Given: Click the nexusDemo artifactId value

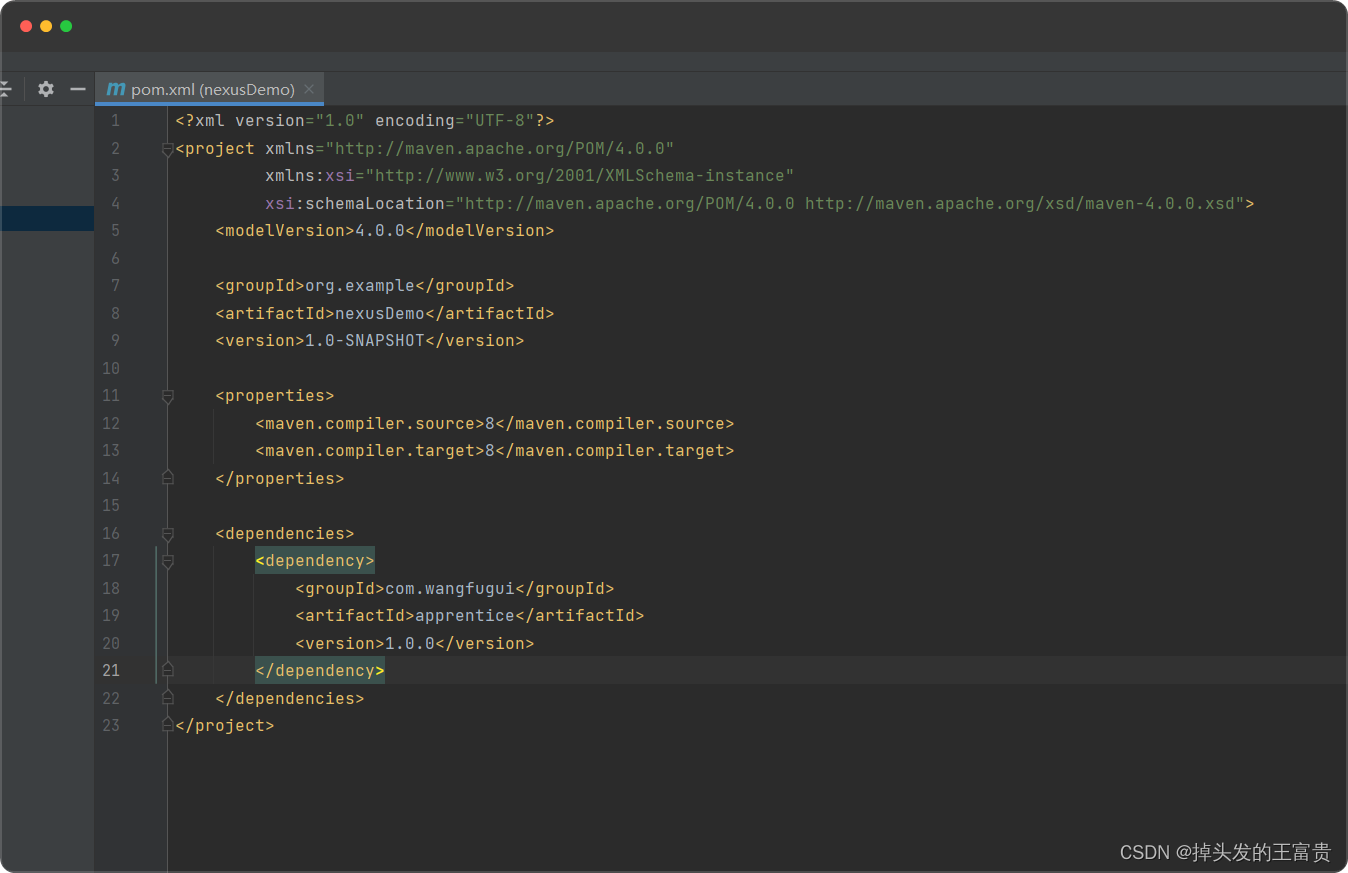Looking at the screenshot, I should point(379,313).
